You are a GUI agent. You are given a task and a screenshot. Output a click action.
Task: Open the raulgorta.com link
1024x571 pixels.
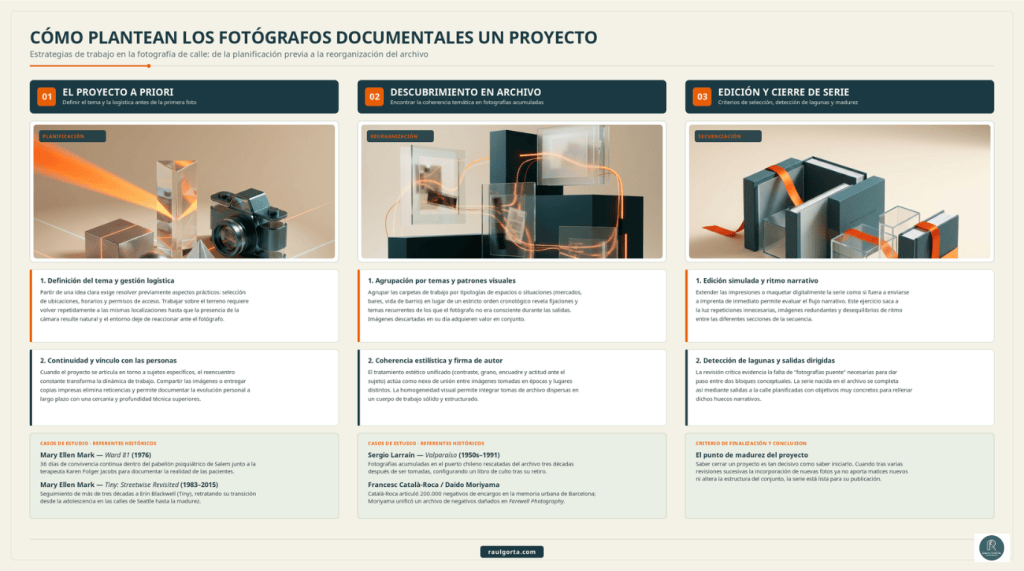pos(512,552)
